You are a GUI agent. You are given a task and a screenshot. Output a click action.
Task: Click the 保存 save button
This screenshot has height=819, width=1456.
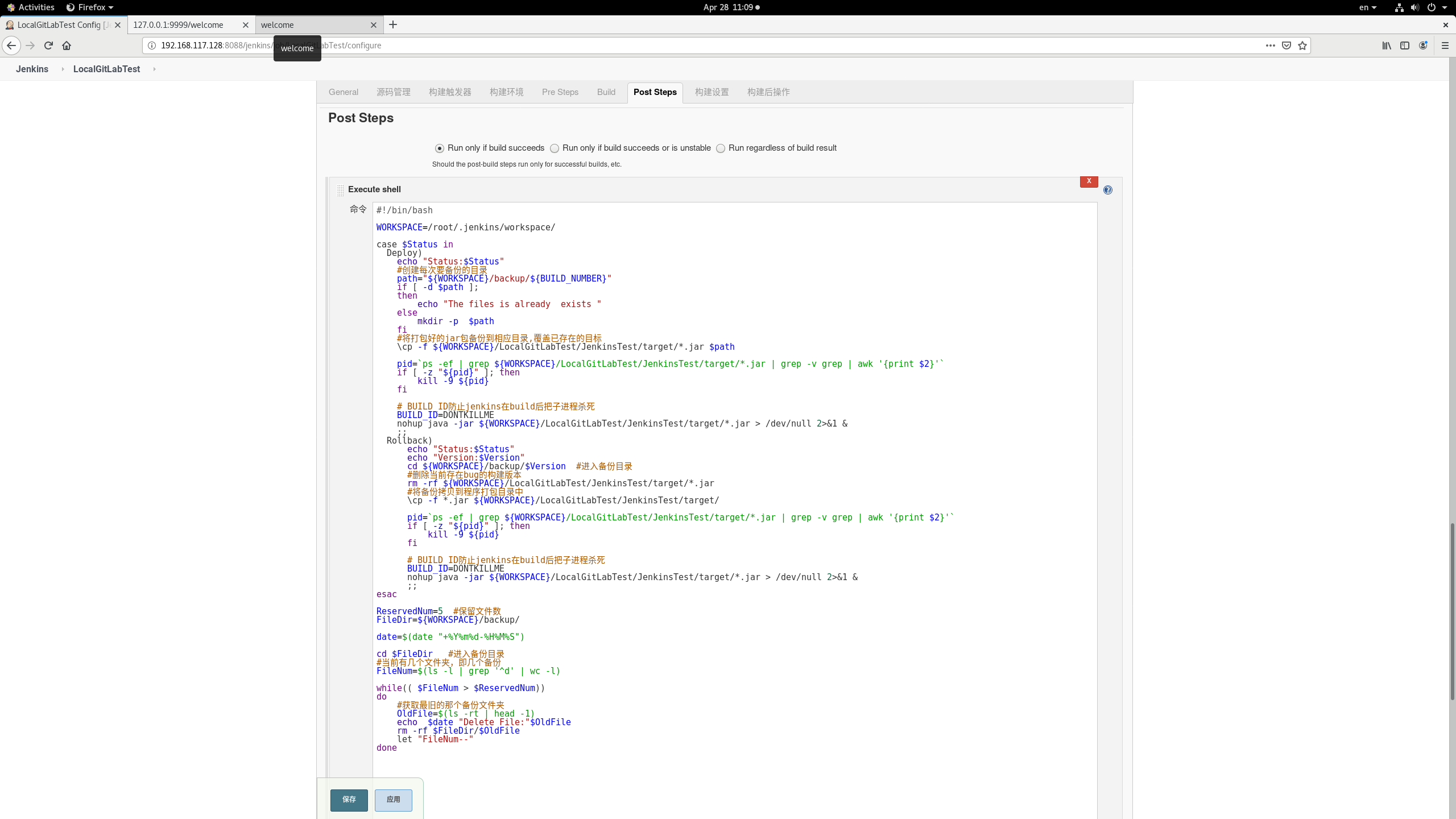349,800
